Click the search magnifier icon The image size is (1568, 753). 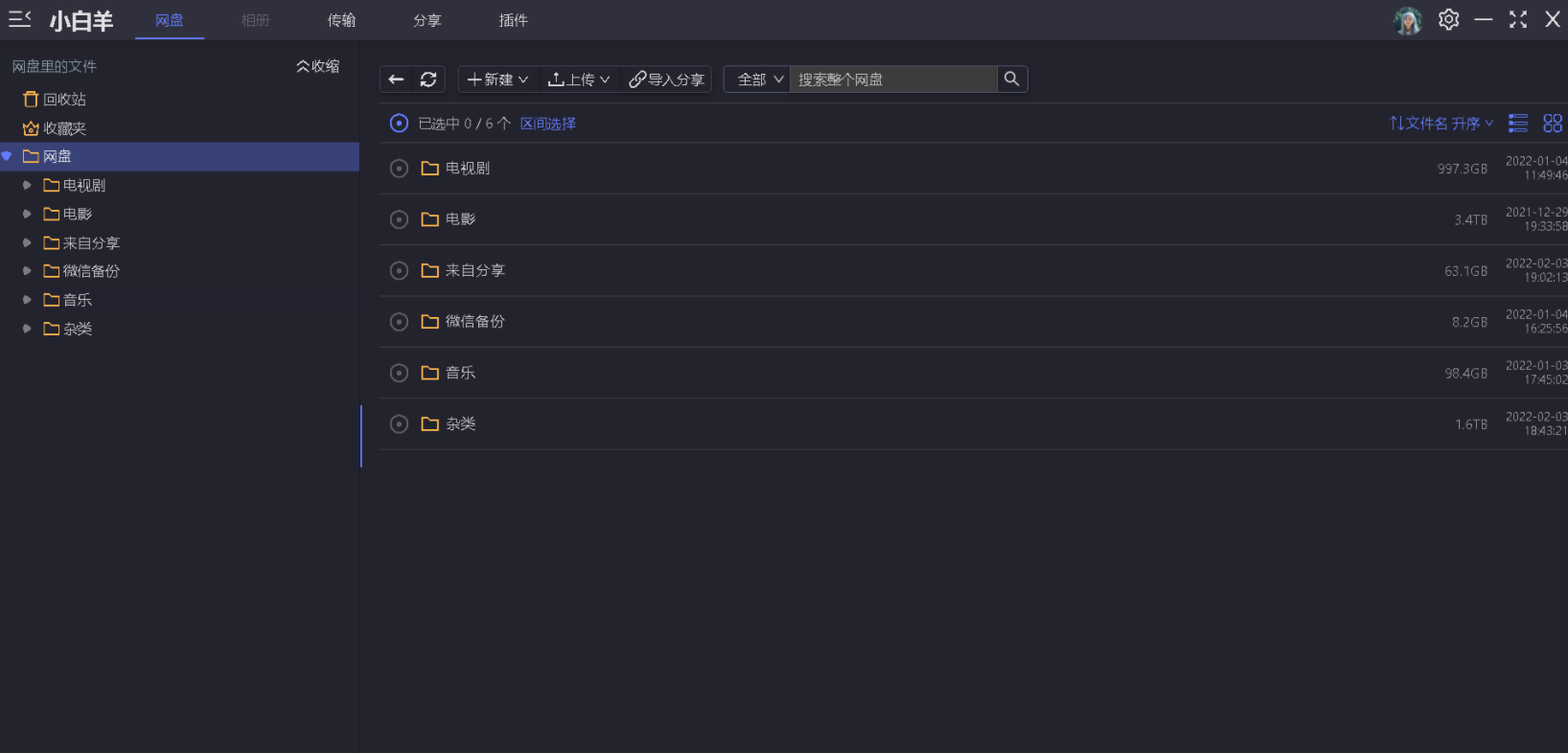(x=1011, y=80)
